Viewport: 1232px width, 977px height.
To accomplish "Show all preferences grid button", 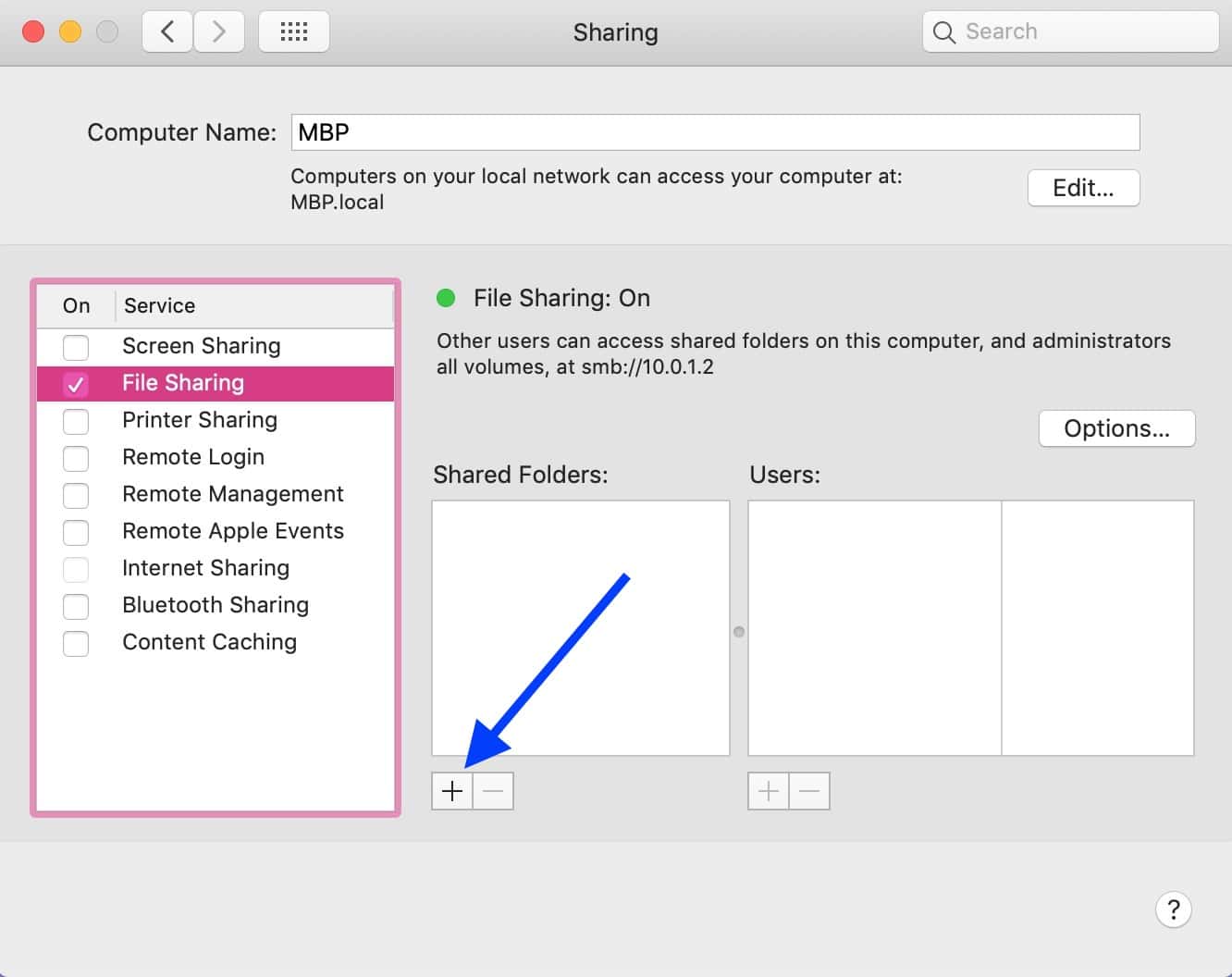I will (x=294, y=32).
